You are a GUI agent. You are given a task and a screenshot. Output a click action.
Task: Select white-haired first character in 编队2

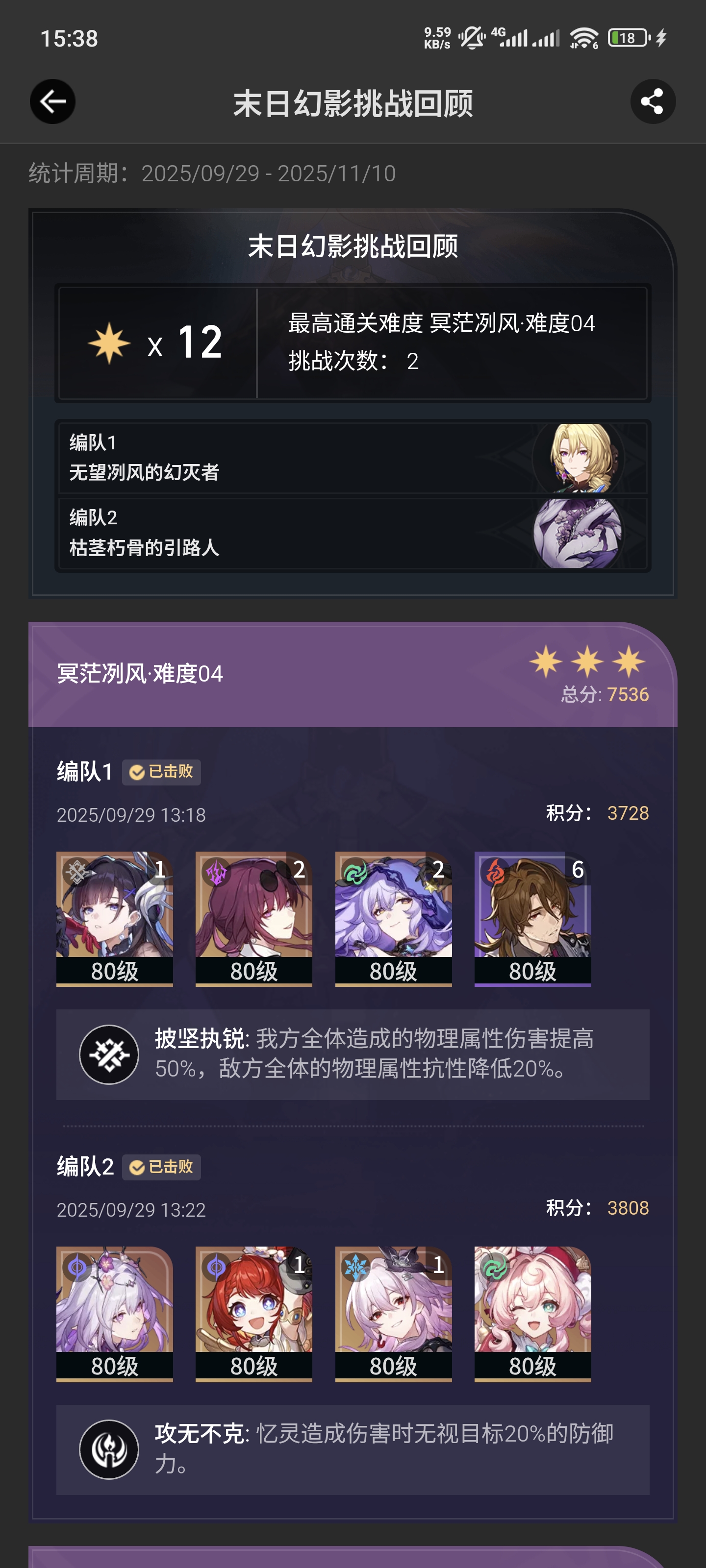point(115,1314)
